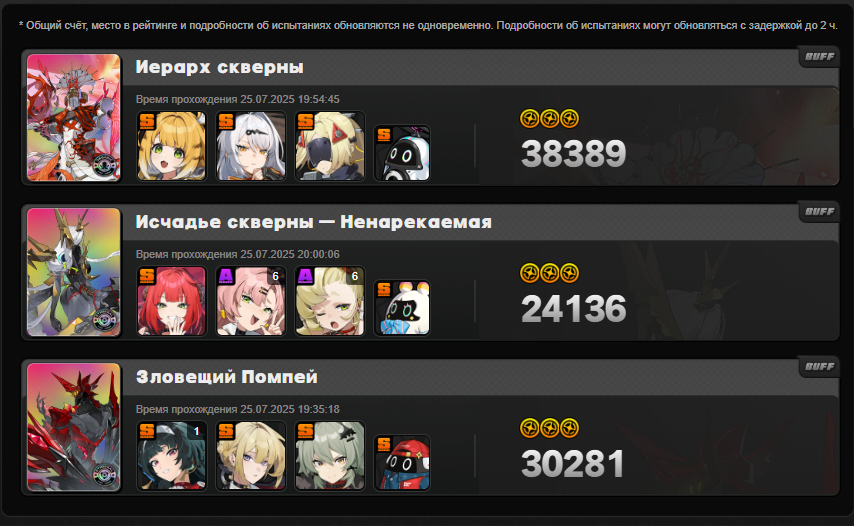The height and width of the screenshot is (526, 854).
Task: Select Иерарх скверны boss thumbnail
Action: pyautogui.click(x=74, y=117)
